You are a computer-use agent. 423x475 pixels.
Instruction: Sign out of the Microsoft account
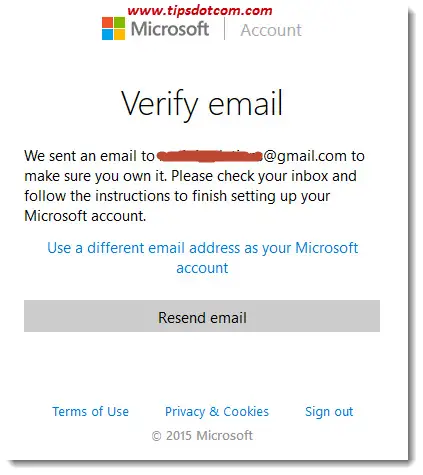click(x=329, y=412)
